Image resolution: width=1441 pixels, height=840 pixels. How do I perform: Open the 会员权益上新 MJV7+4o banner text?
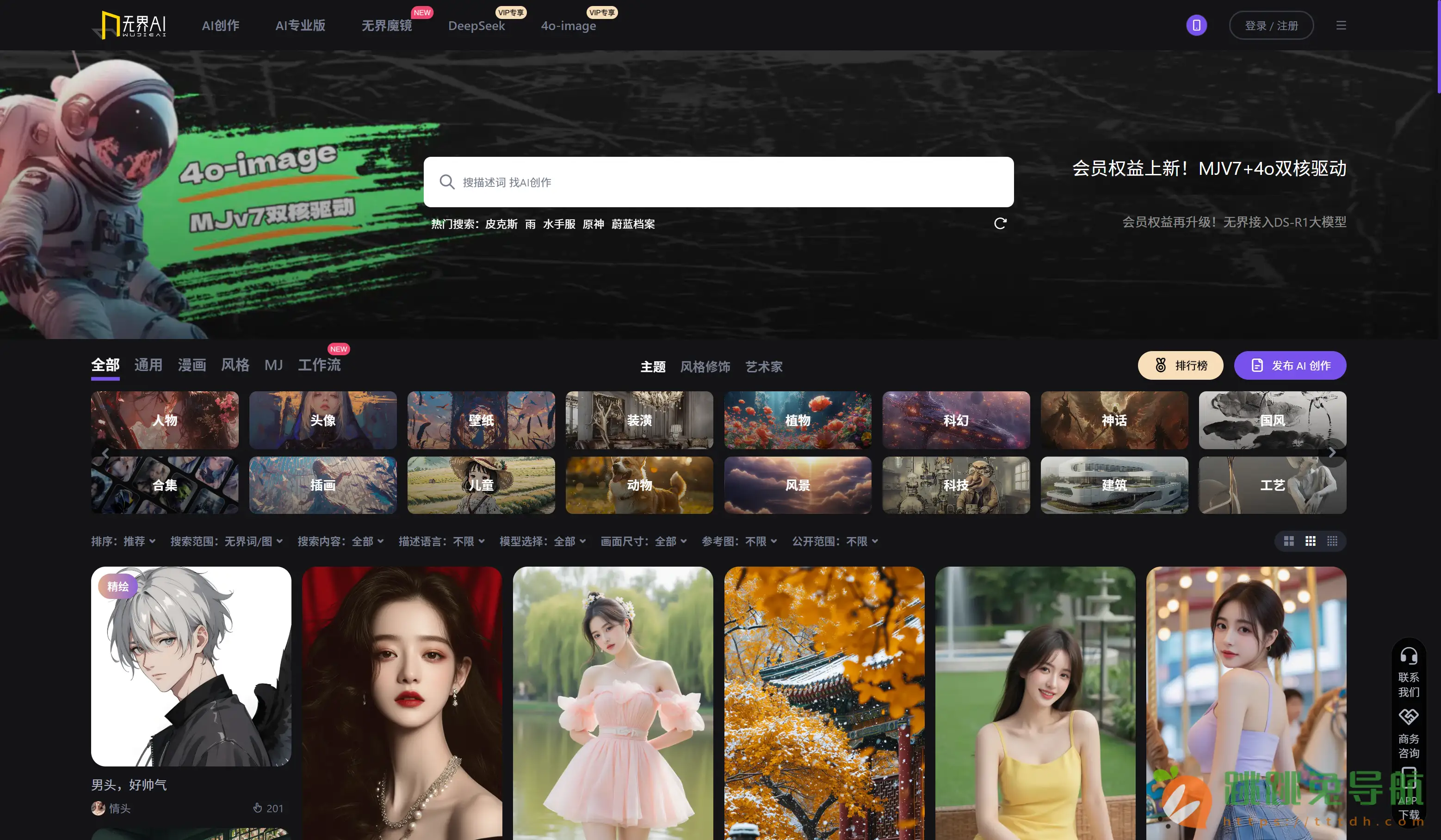tap(1209, 169)
